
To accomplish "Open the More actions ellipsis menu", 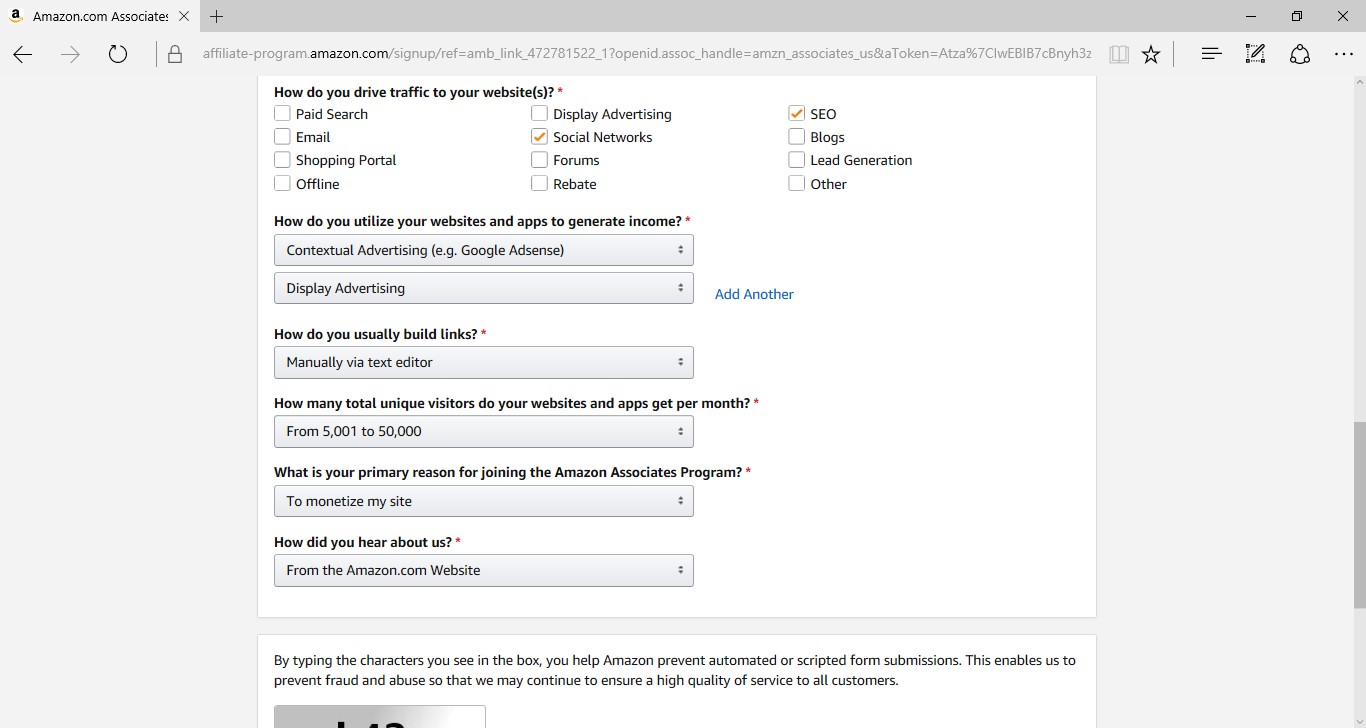I will (1344, 54).
